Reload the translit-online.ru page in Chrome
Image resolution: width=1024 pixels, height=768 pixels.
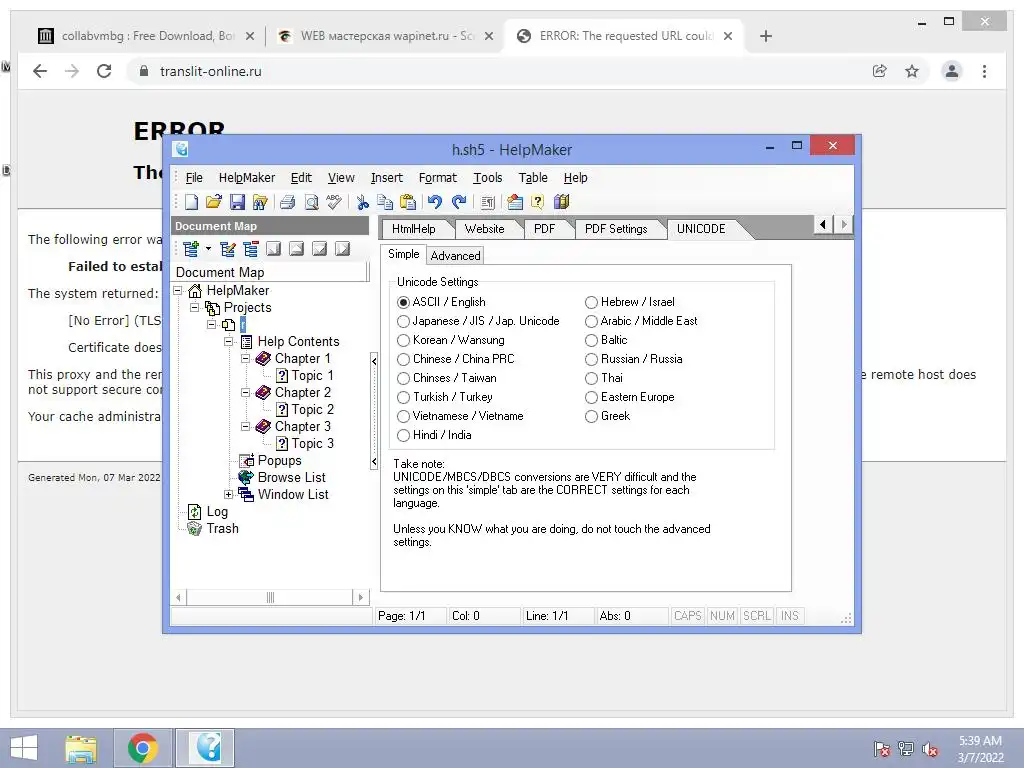coord(104,71)
